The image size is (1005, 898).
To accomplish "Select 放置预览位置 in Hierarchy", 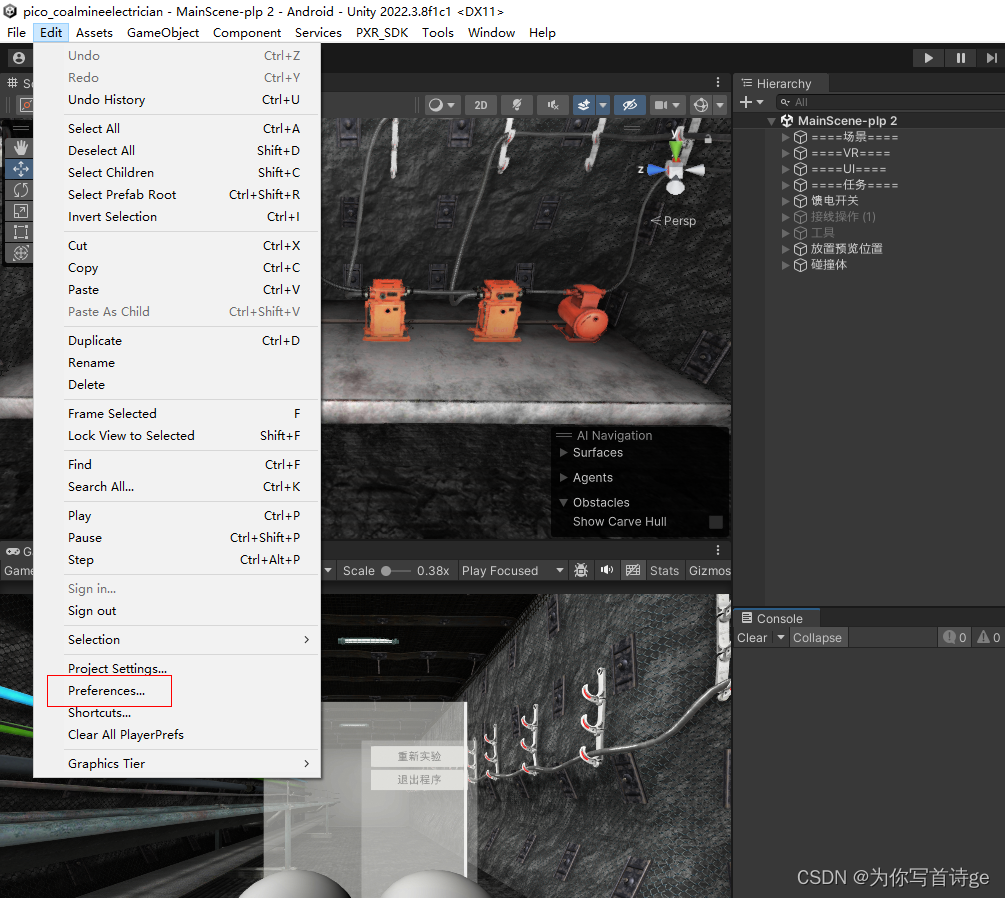I will 846,249.
